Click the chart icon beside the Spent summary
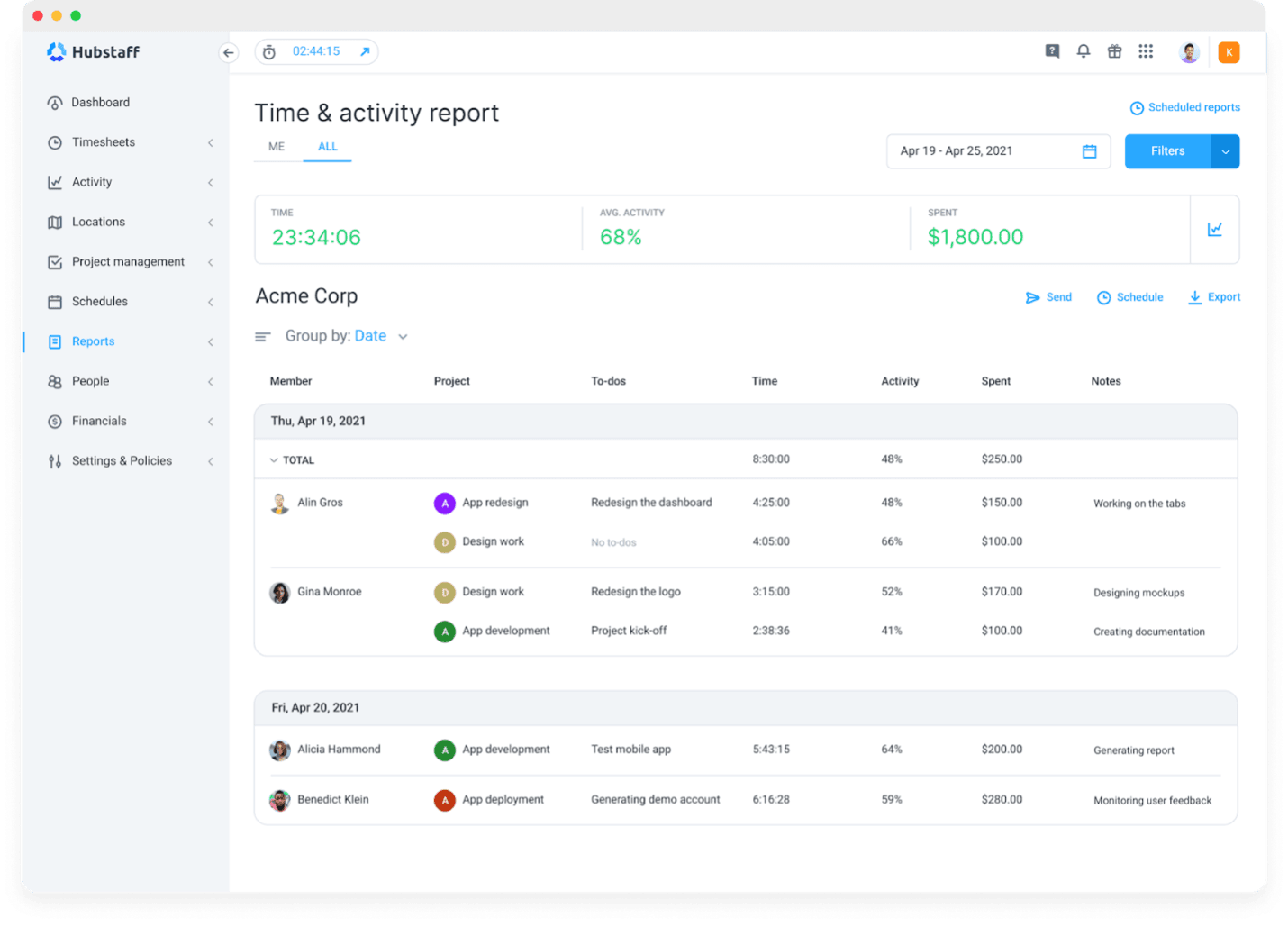 pos(1215,230)
